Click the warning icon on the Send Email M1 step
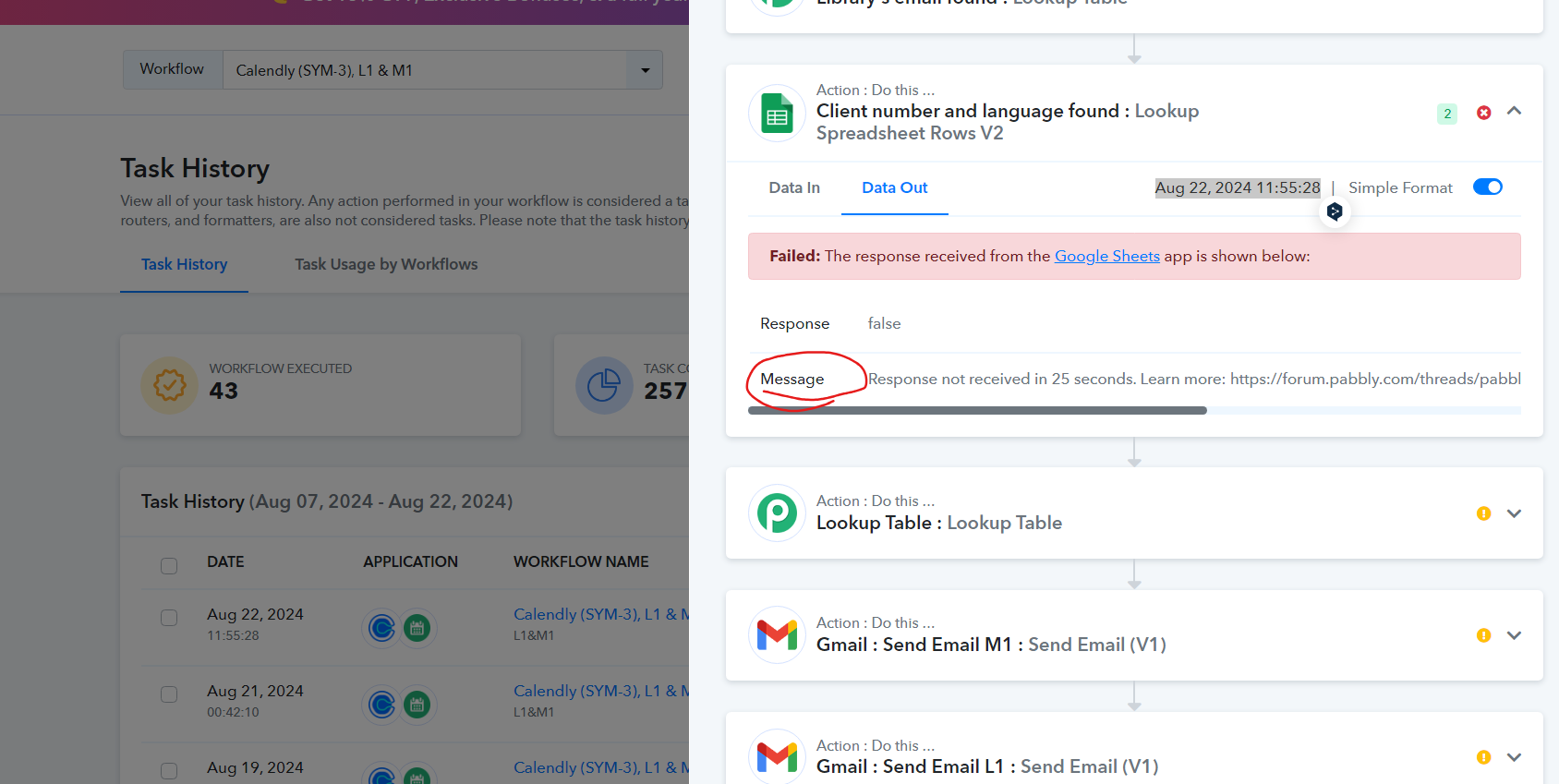Image resolution: width=1559 pixels, height=784 pixels. pyautogui.click(x=1483, y=635)
